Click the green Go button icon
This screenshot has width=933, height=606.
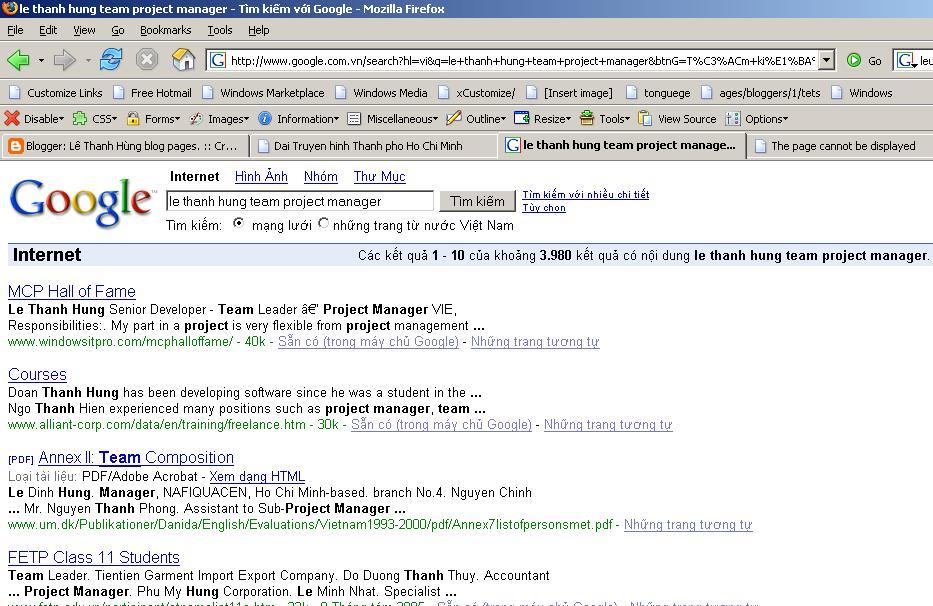[854, 60]
